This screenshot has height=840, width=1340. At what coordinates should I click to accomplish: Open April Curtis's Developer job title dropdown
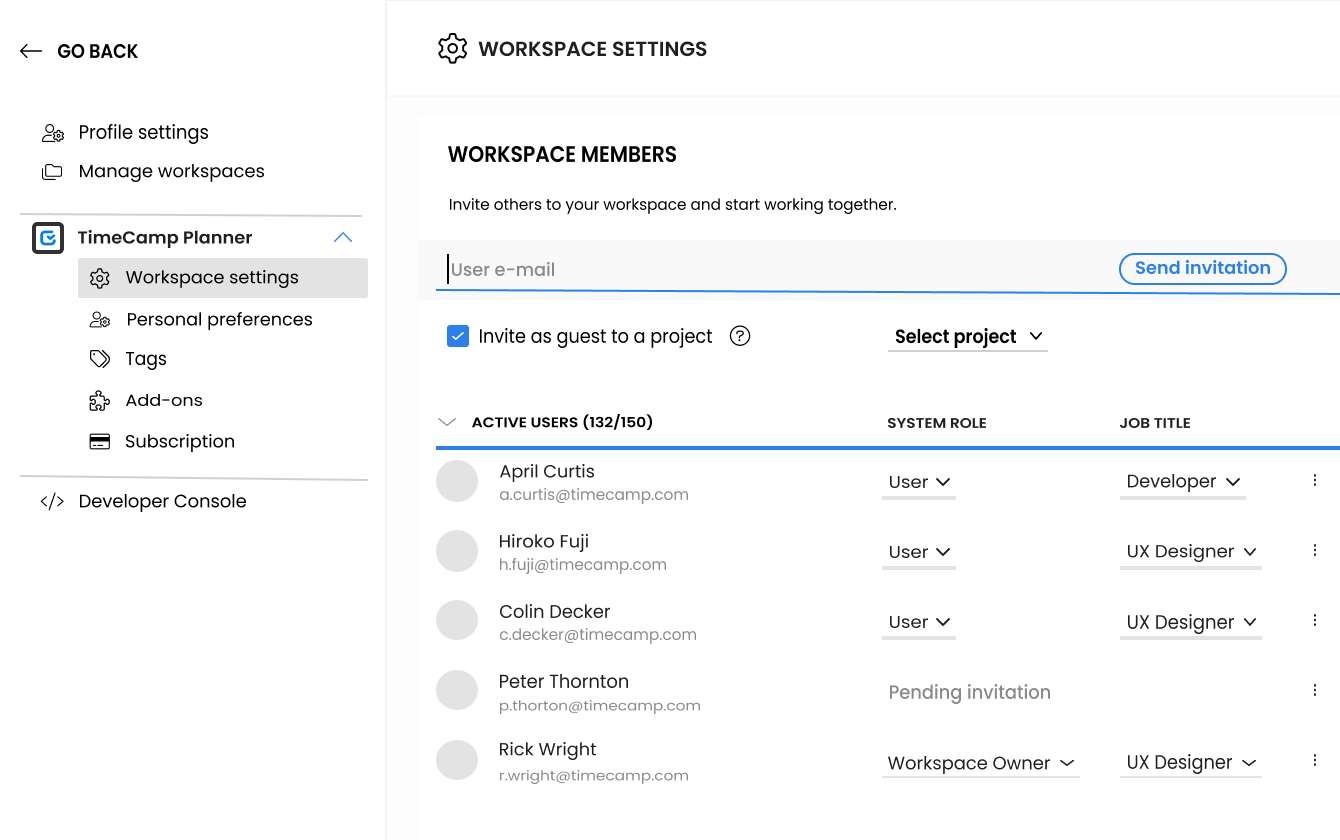coord(1183,482)
